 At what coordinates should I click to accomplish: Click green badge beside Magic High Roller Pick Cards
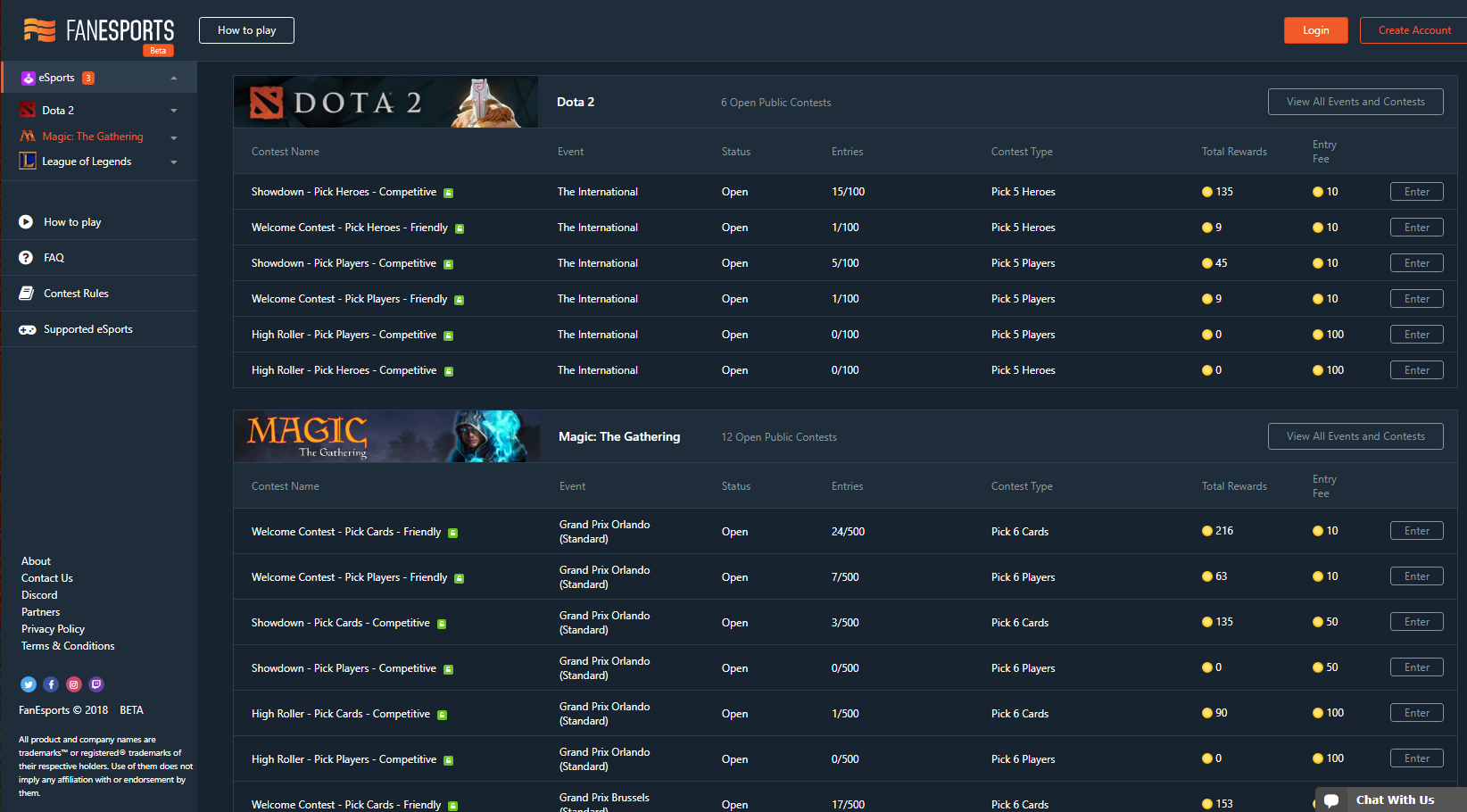point(442,715)
